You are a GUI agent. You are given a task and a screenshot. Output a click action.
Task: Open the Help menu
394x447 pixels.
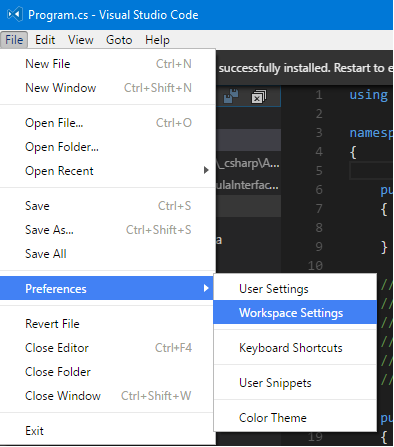(157, 40)
